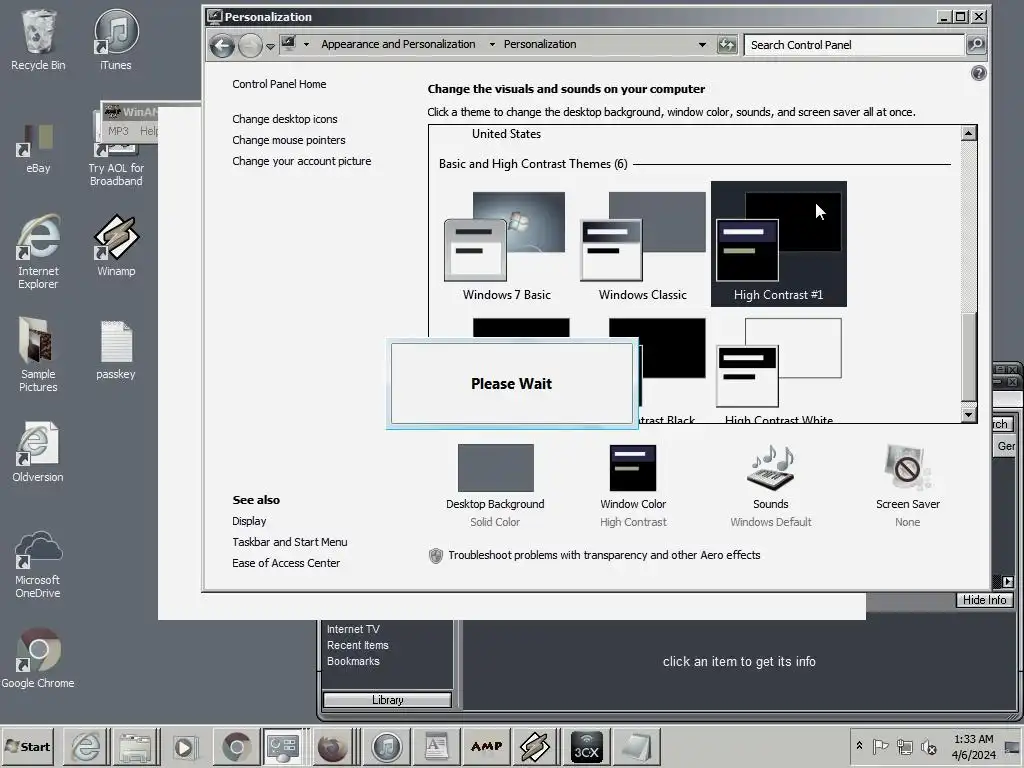Viewport: 1024px width, 768px height.
Task: Open Taskbar and Start Menu link
Action: point(289,542)
